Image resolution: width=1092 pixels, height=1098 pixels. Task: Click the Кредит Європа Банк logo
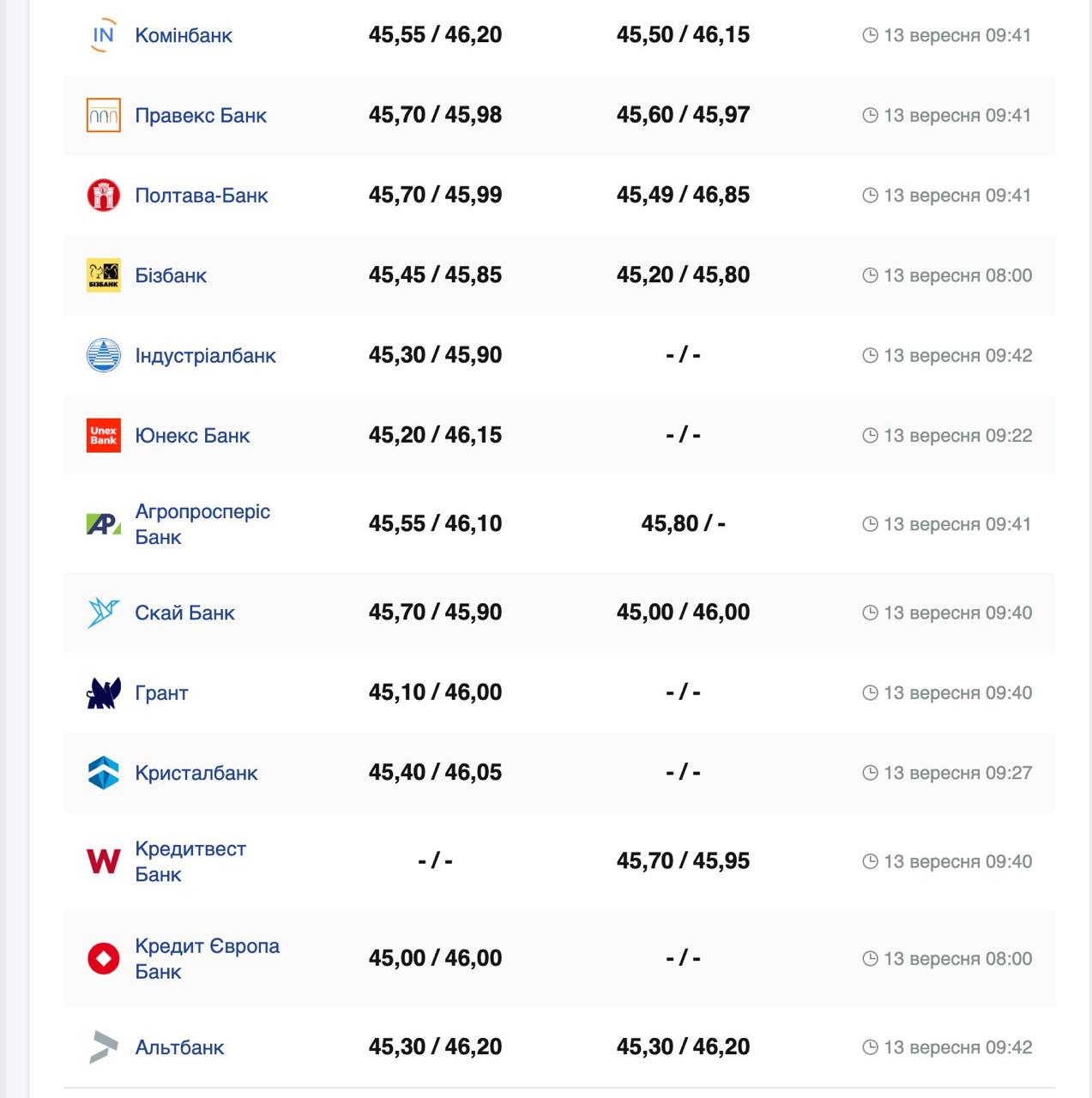coord(103,958)
